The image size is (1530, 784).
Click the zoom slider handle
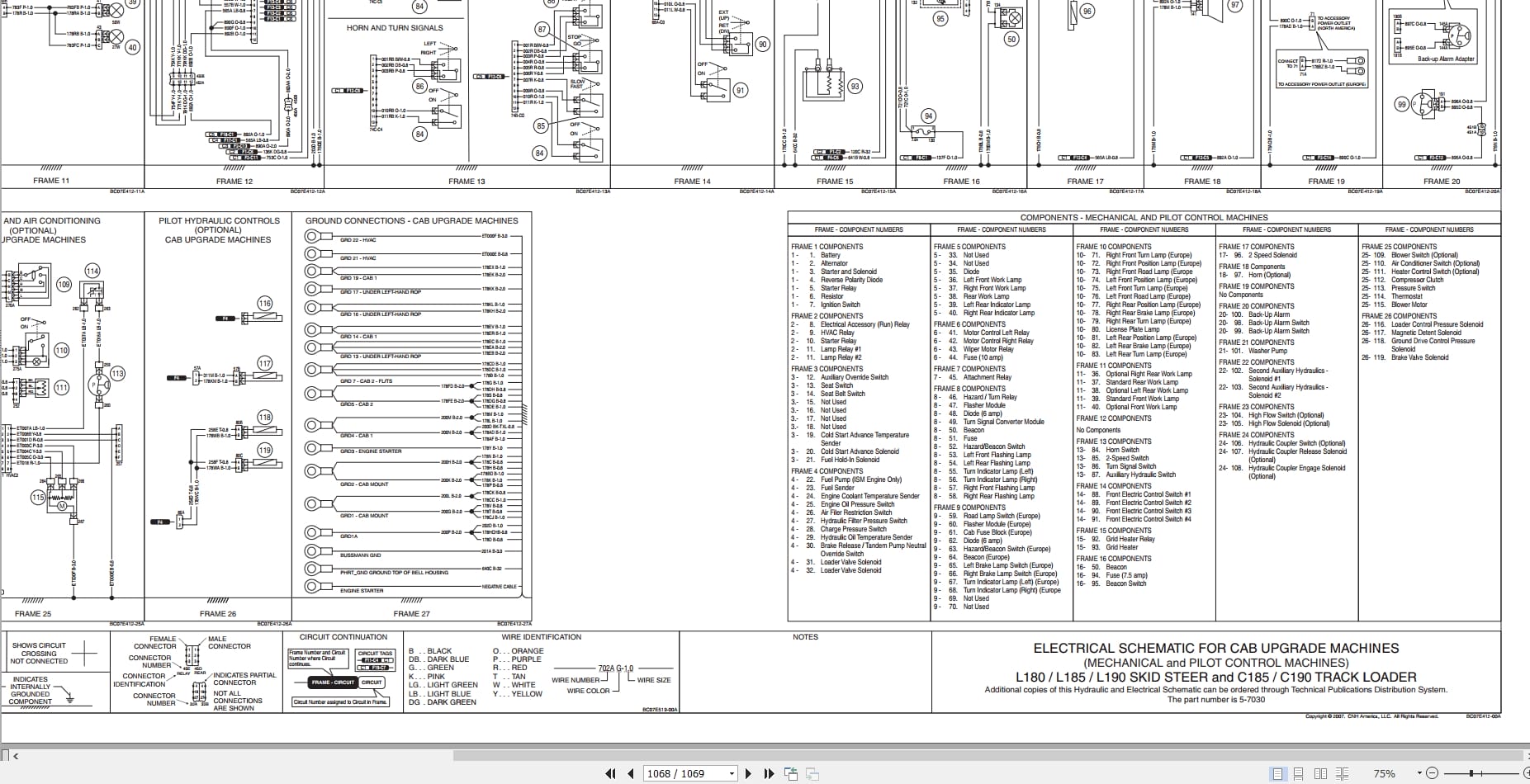coord(1471,773)
